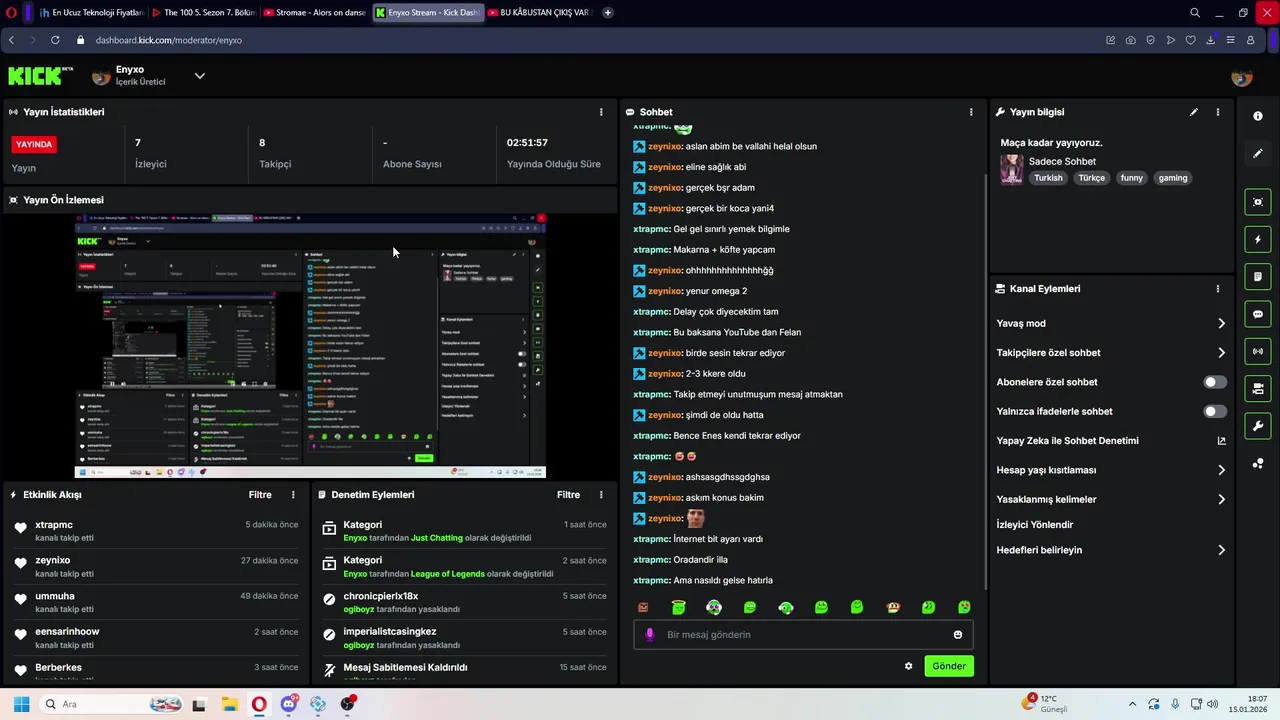Switch to 'BU KÂBUSTAN ÇIKIŞ VAR' tab
The image size is (1280, 720).
(x=539, y=13)
